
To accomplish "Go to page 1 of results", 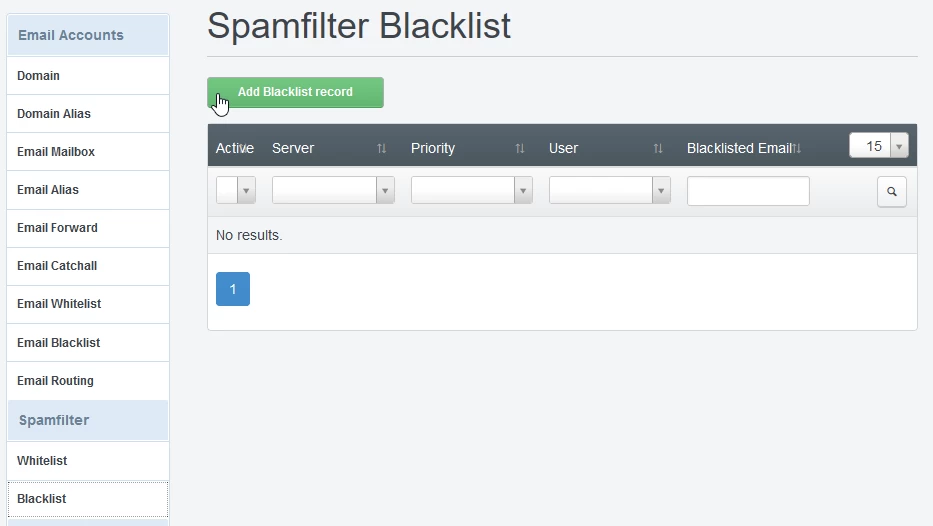I will click(x=233, y=289).
